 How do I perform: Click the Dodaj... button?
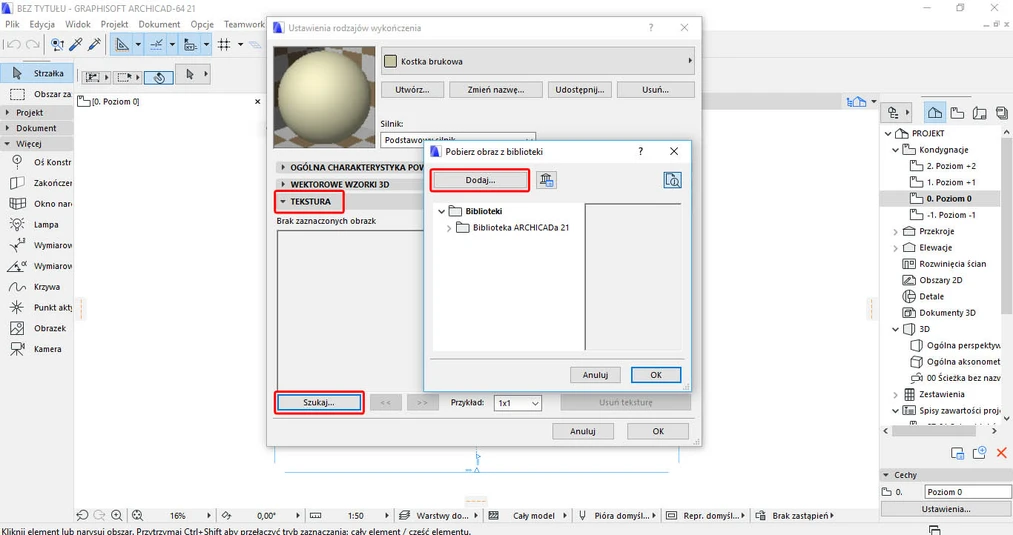point(480,180)
